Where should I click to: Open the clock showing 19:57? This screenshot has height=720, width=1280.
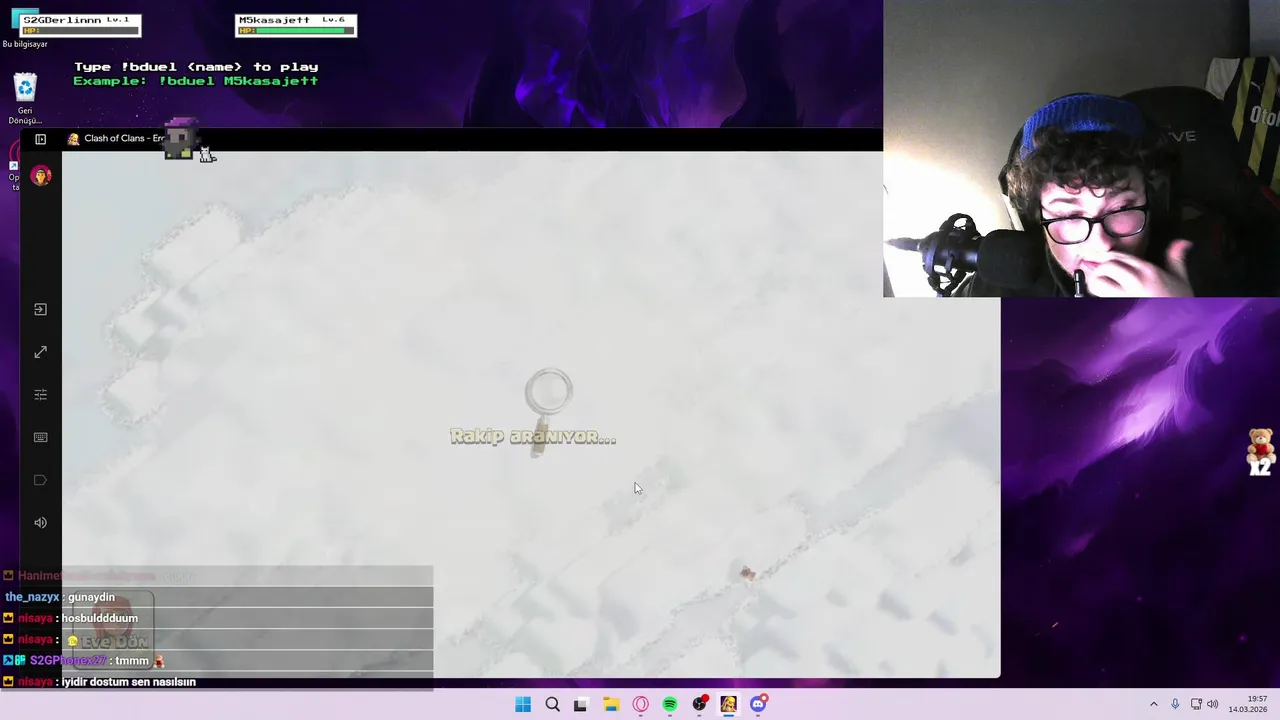point(1248,704)
